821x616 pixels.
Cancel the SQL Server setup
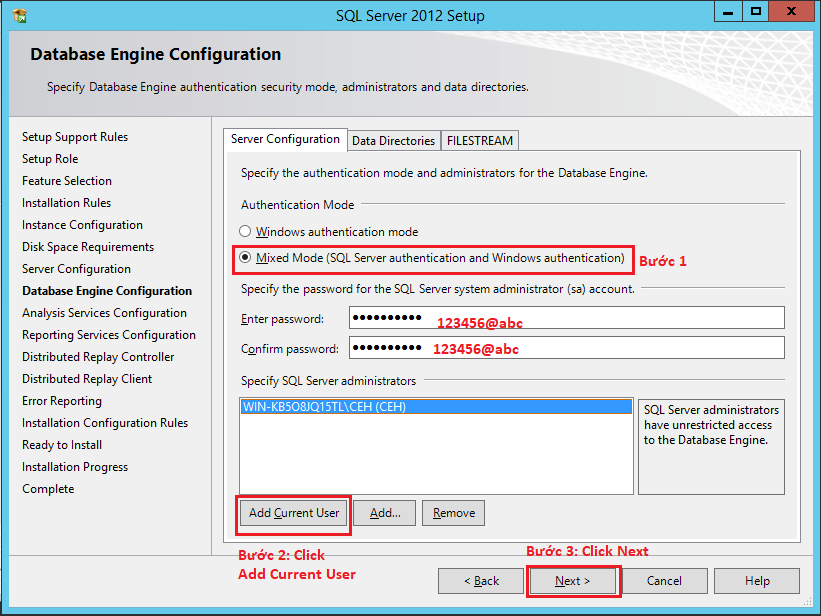664,581
